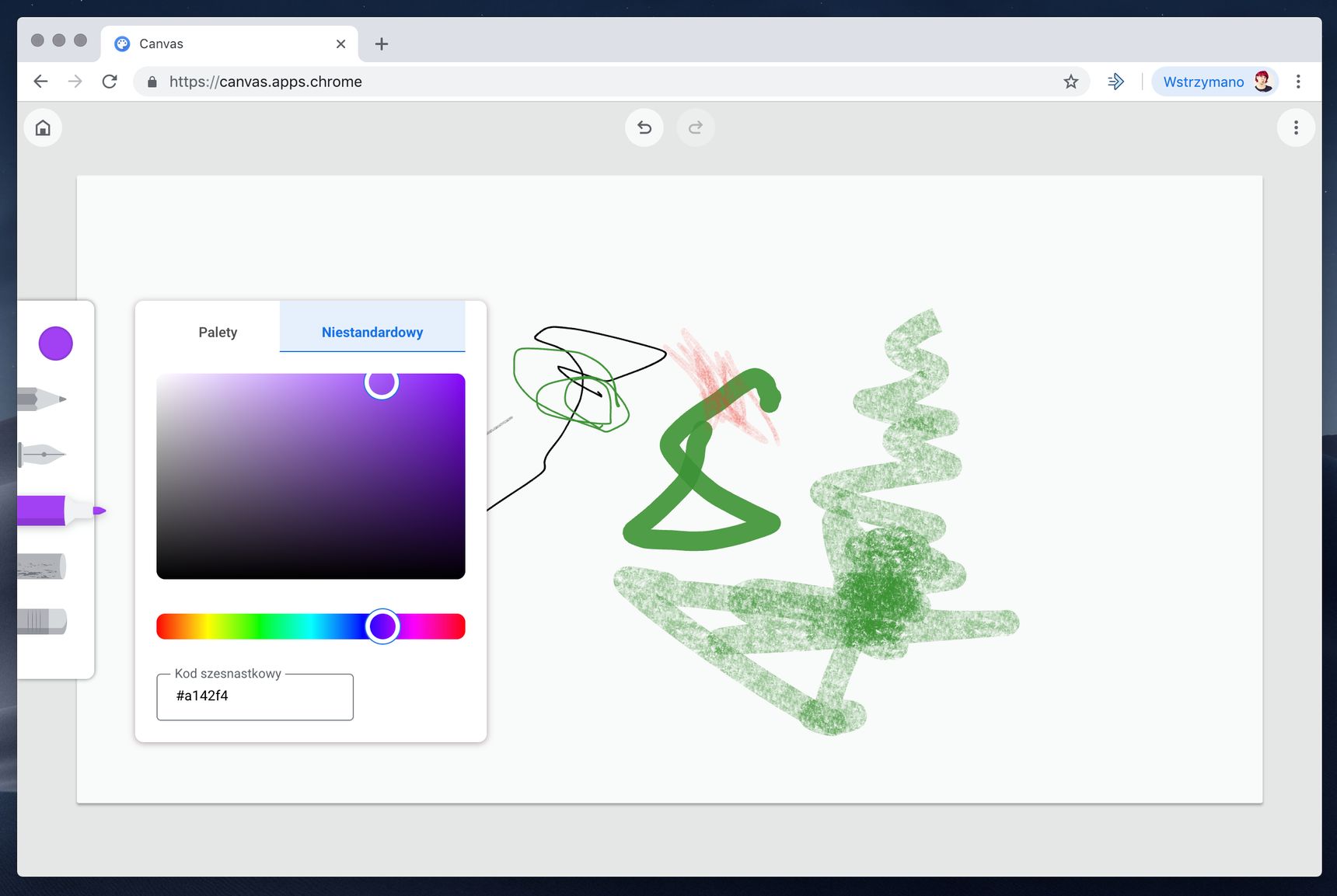Focus the Kod szesnastkowy hex field
Image resolution: width=1337 pixels, height=896 pixels.
[x=255, y=696]
